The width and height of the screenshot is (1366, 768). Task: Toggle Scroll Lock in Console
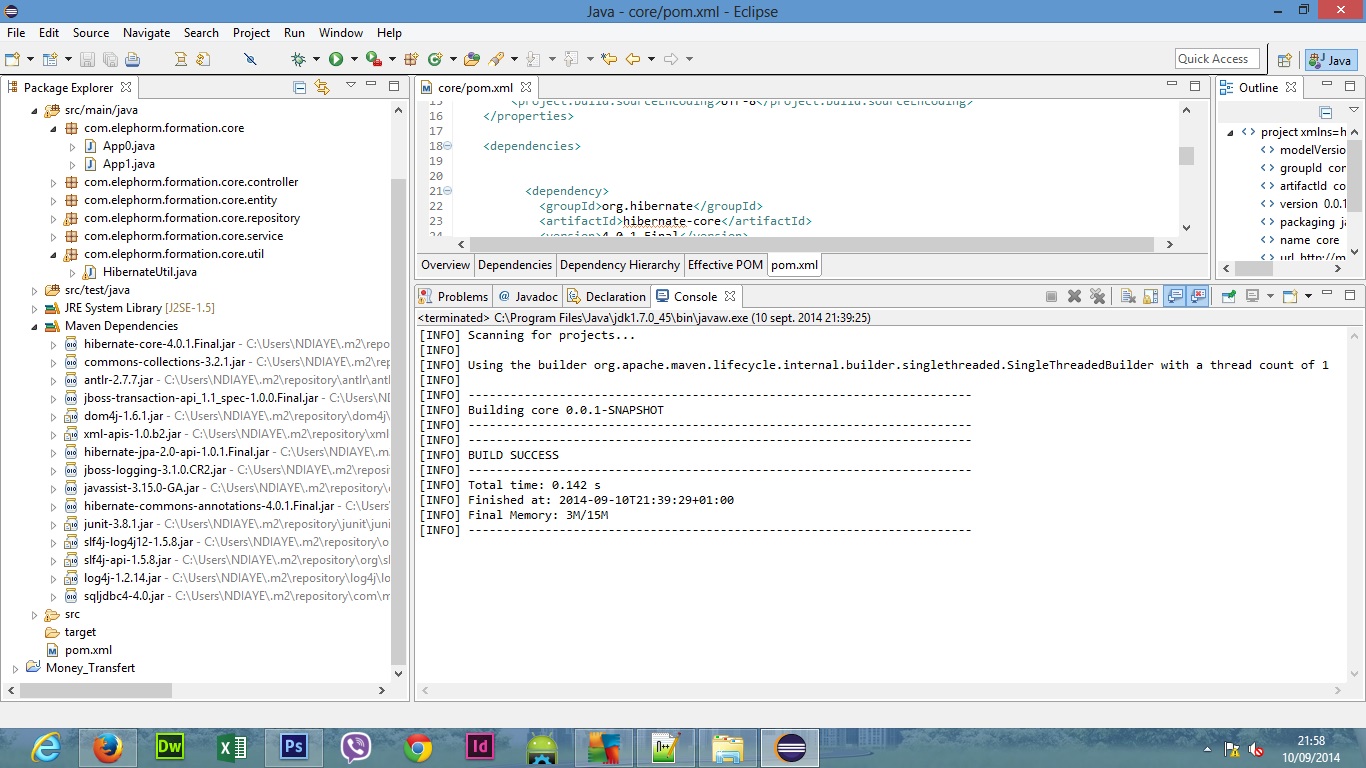[x=1151, y=296]
